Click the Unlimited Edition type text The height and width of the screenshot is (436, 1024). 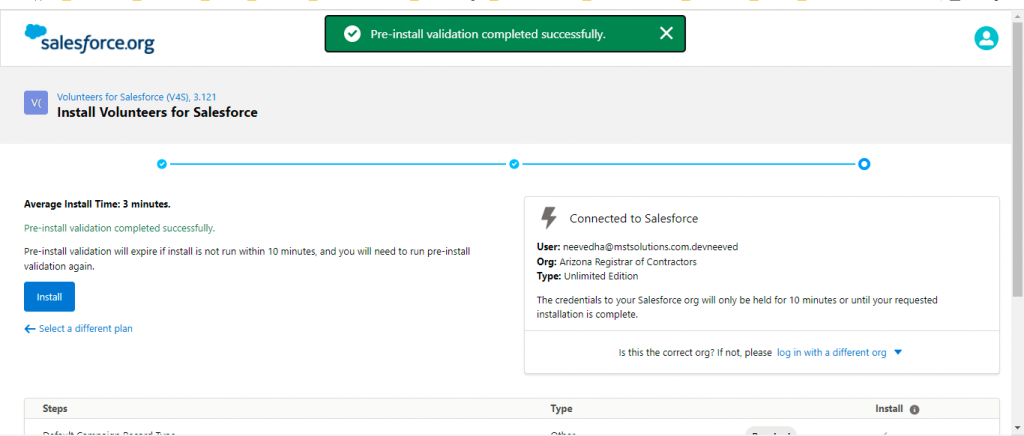[x=601, y=276]
